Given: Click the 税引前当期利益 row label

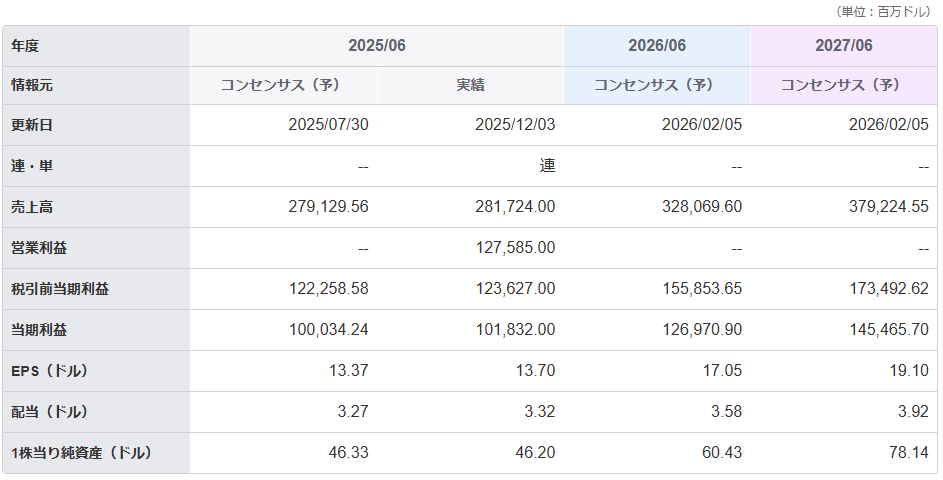Looking at the screenshot, I should (x=60, y=289).
